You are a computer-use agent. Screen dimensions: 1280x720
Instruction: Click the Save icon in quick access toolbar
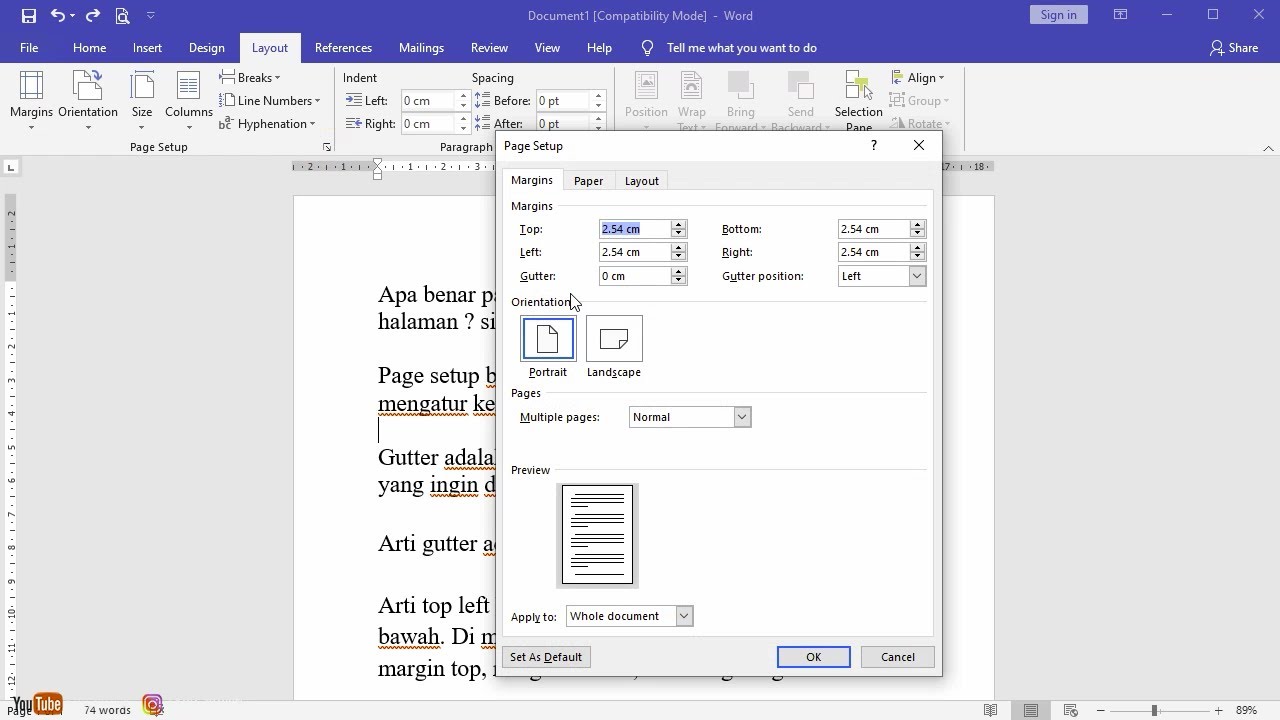click(29, 15)
